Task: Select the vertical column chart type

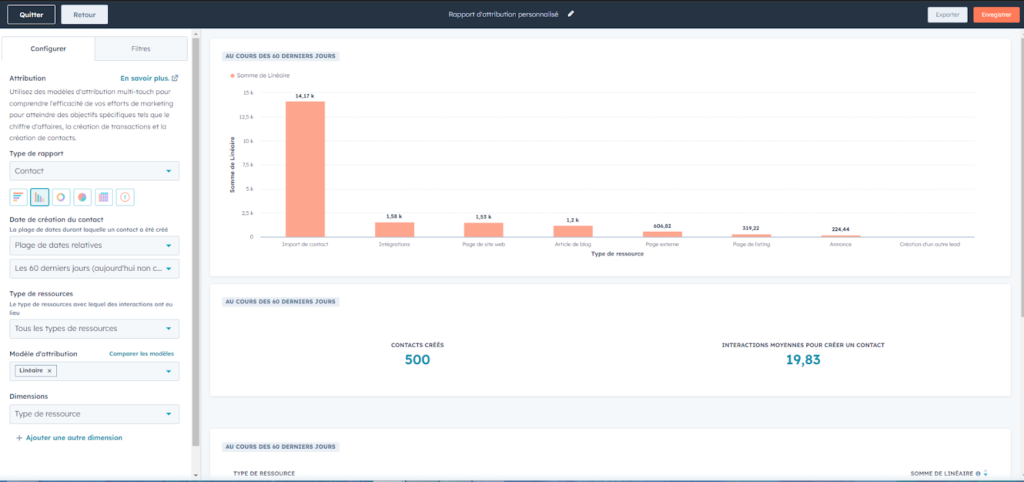Action: pyautogui.click(x=39, y=197)
